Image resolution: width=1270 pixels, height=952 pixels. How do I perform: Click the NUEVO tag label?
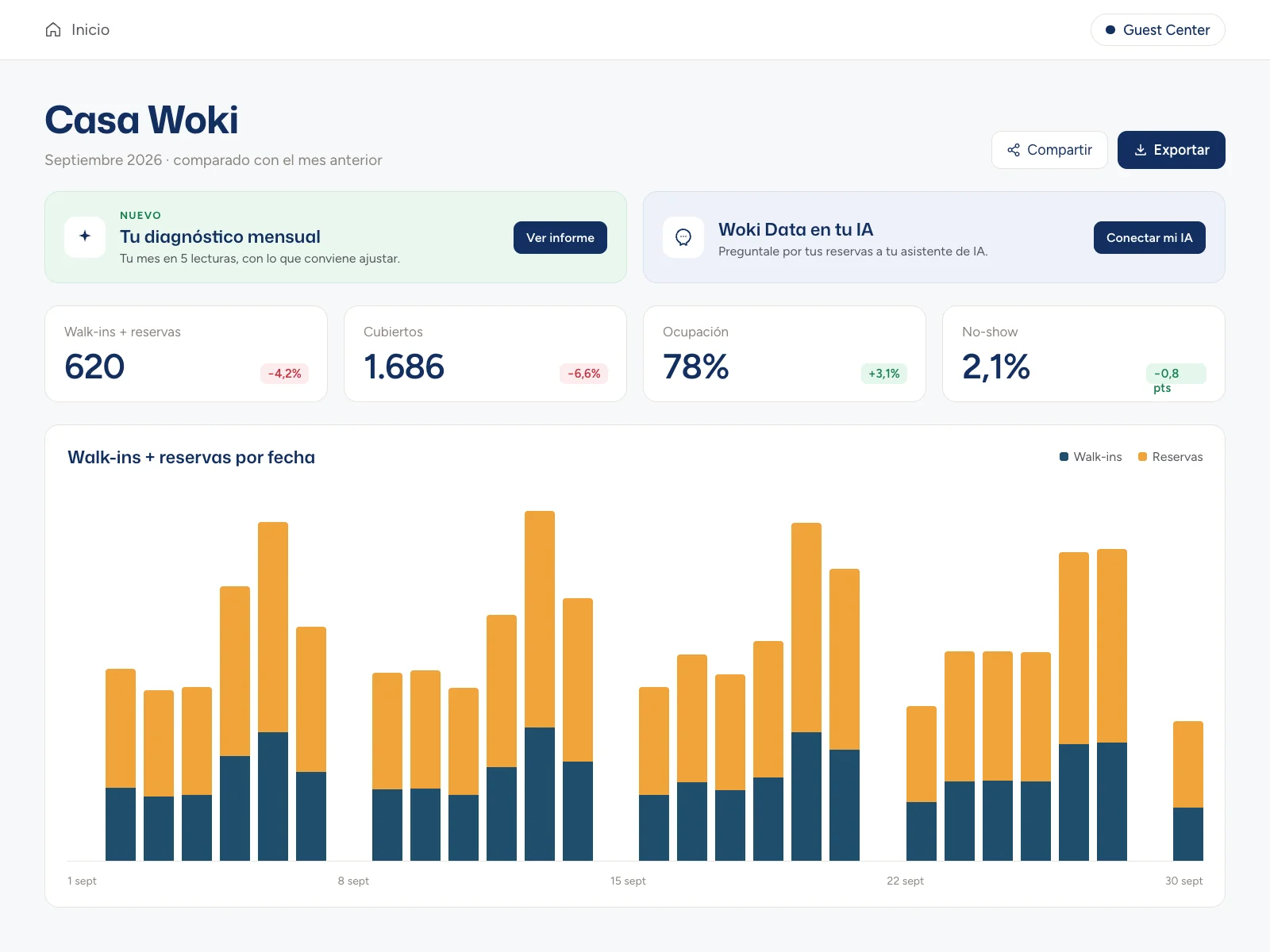[140, 215]
